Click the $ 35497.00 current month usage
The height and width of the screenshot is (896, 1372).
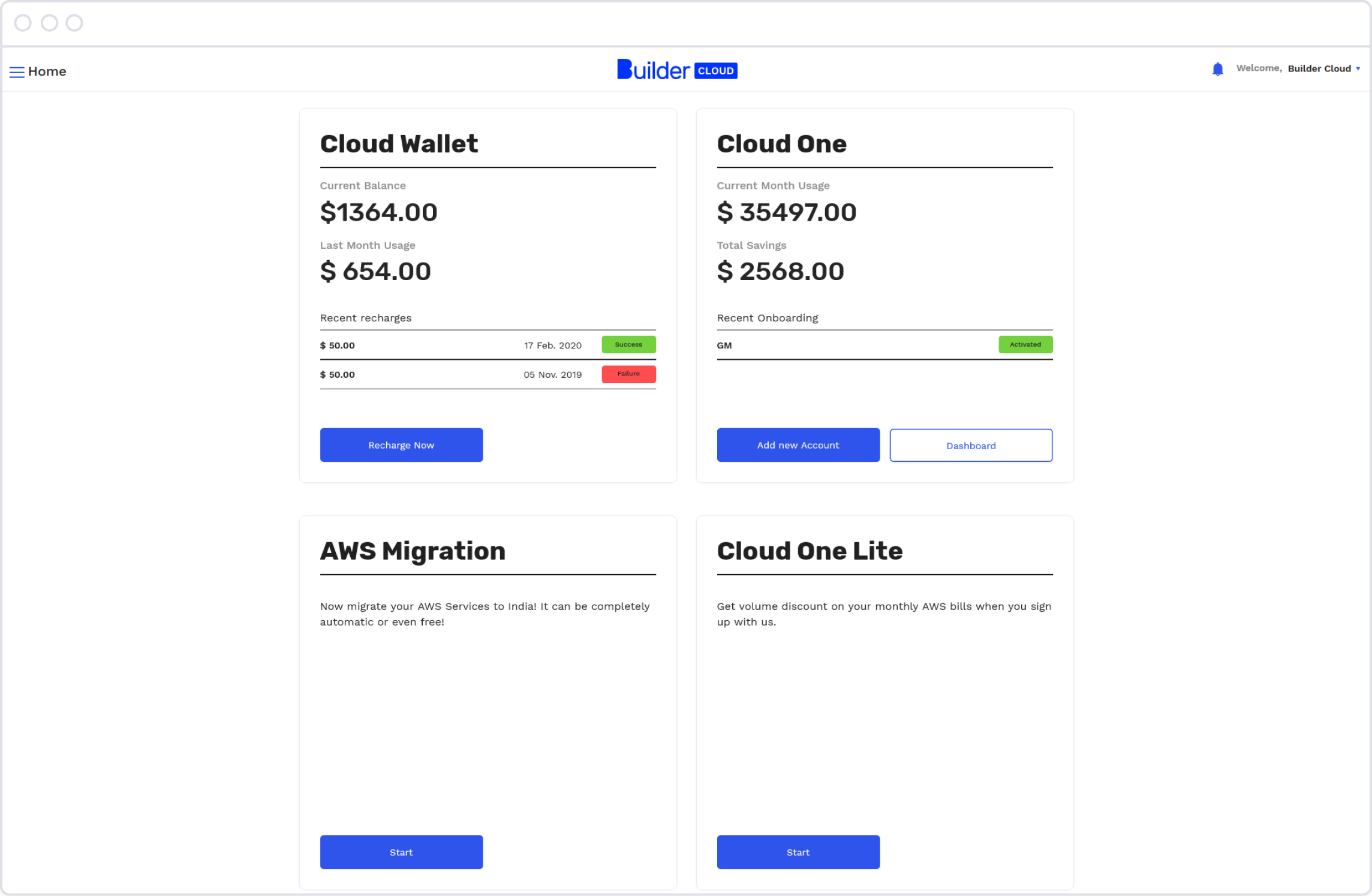[787, 212]
